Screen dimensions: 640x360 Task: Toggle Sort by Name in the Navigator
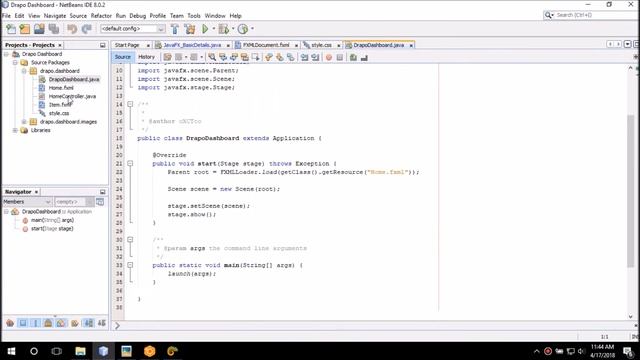pyautogui.click(x=89, y=323)
